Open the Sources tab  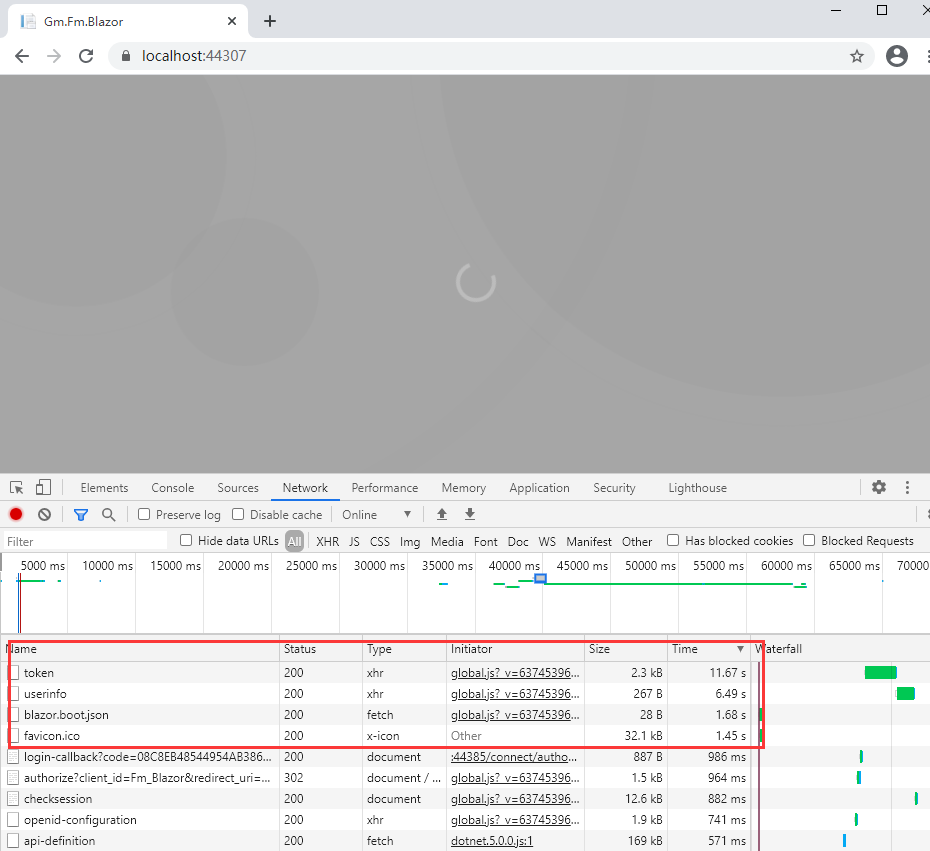(x=238, y=487)
